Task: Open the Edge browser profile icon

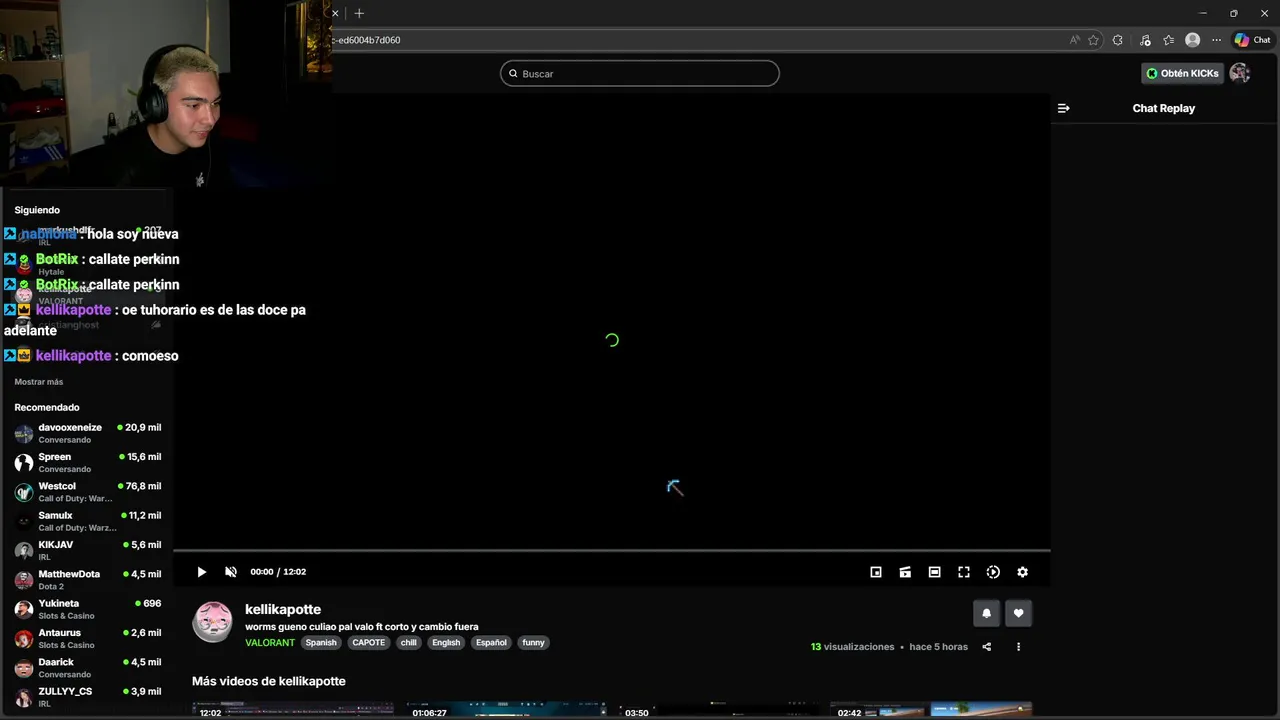Action: (x=1192, y=40)
